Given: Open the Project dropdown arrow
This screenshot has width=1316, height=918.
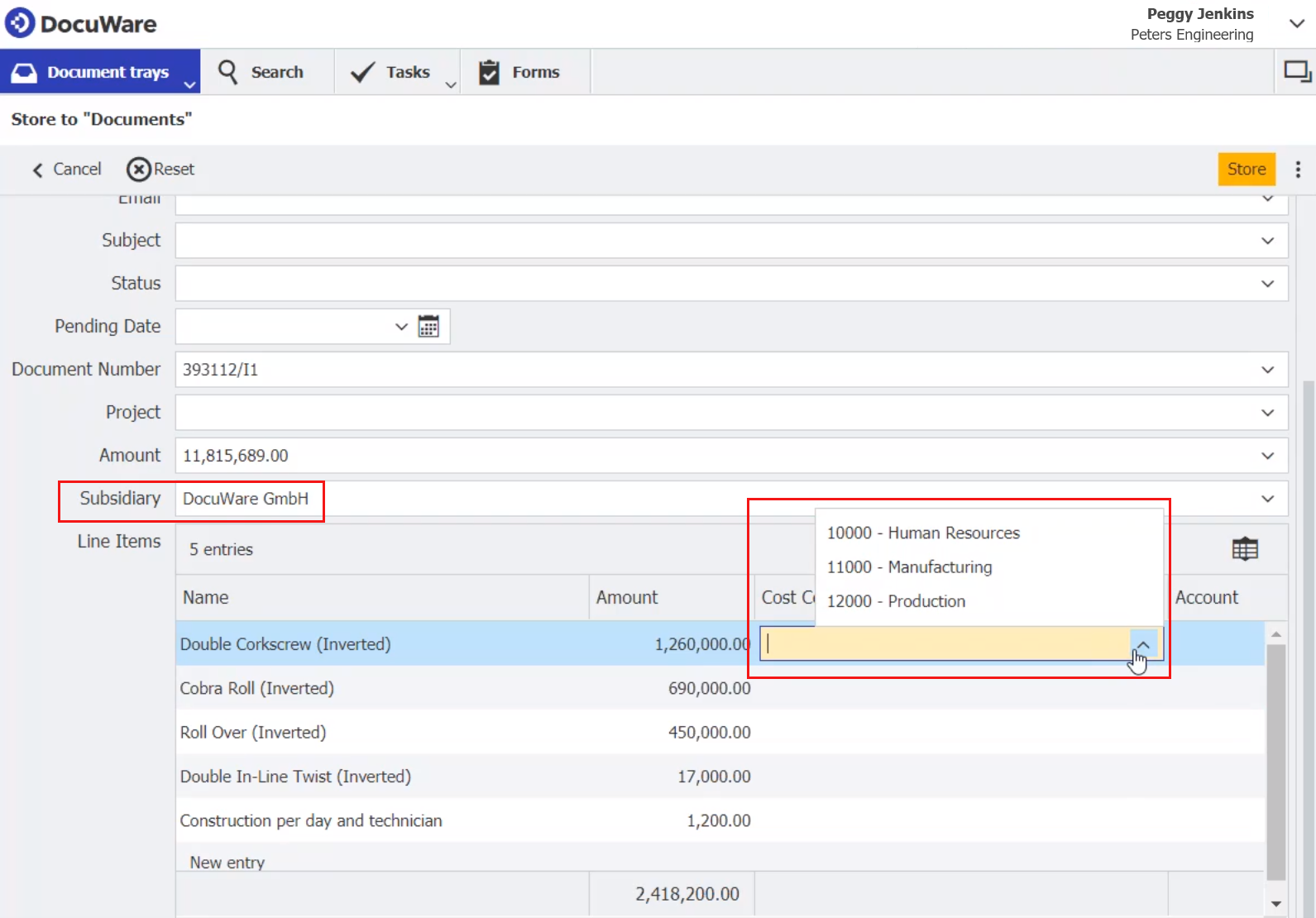Looking at the screenshot, I should pos(1267,413).
